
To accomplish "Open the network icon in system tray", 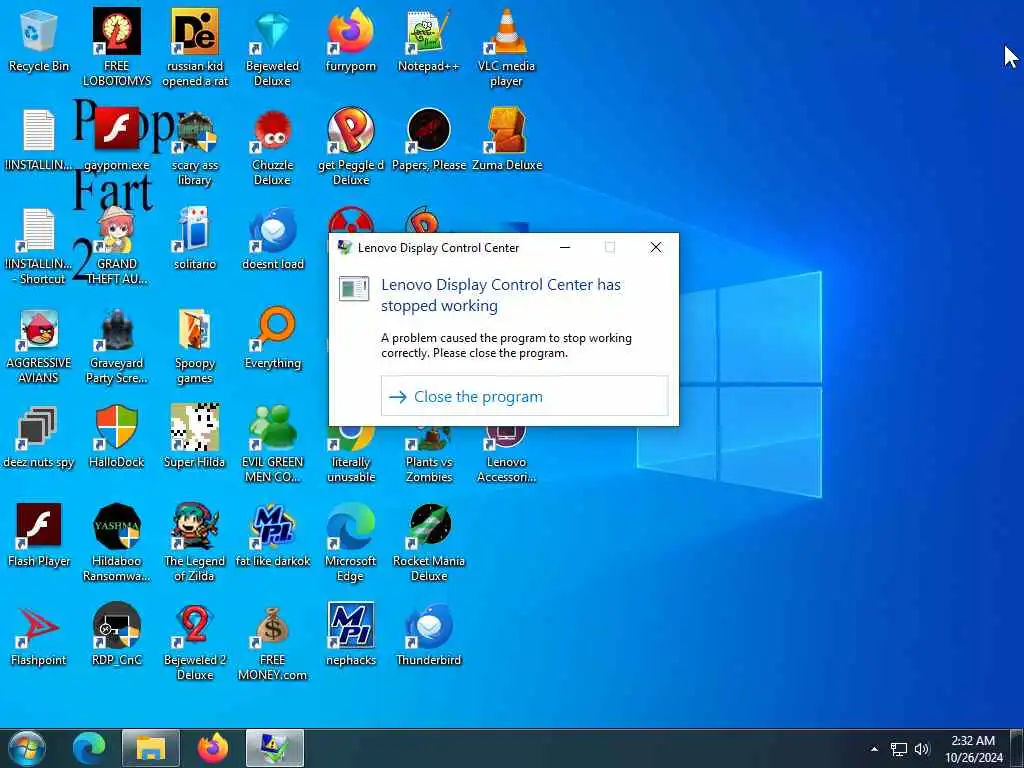I will (899, 749).
